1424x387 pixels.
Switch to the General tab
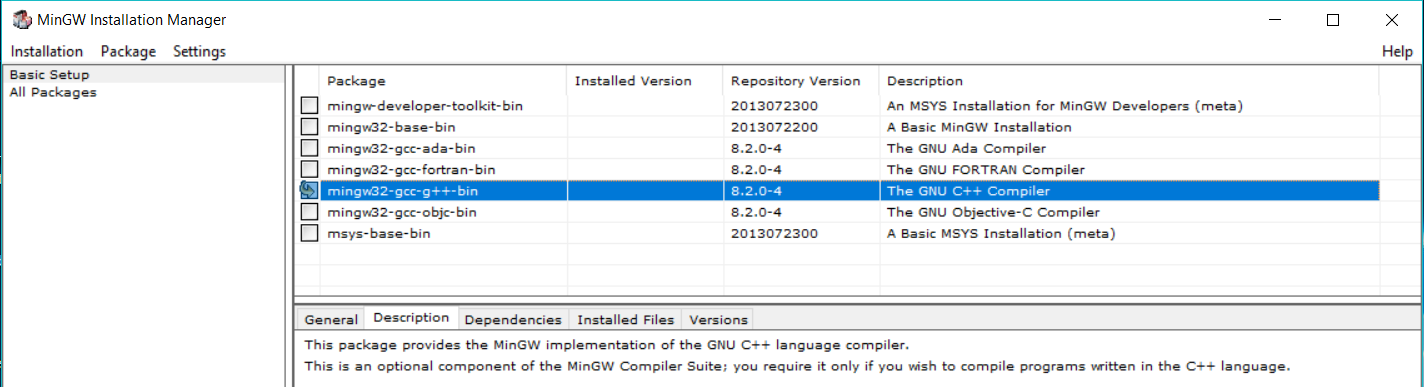pos(330,320)
